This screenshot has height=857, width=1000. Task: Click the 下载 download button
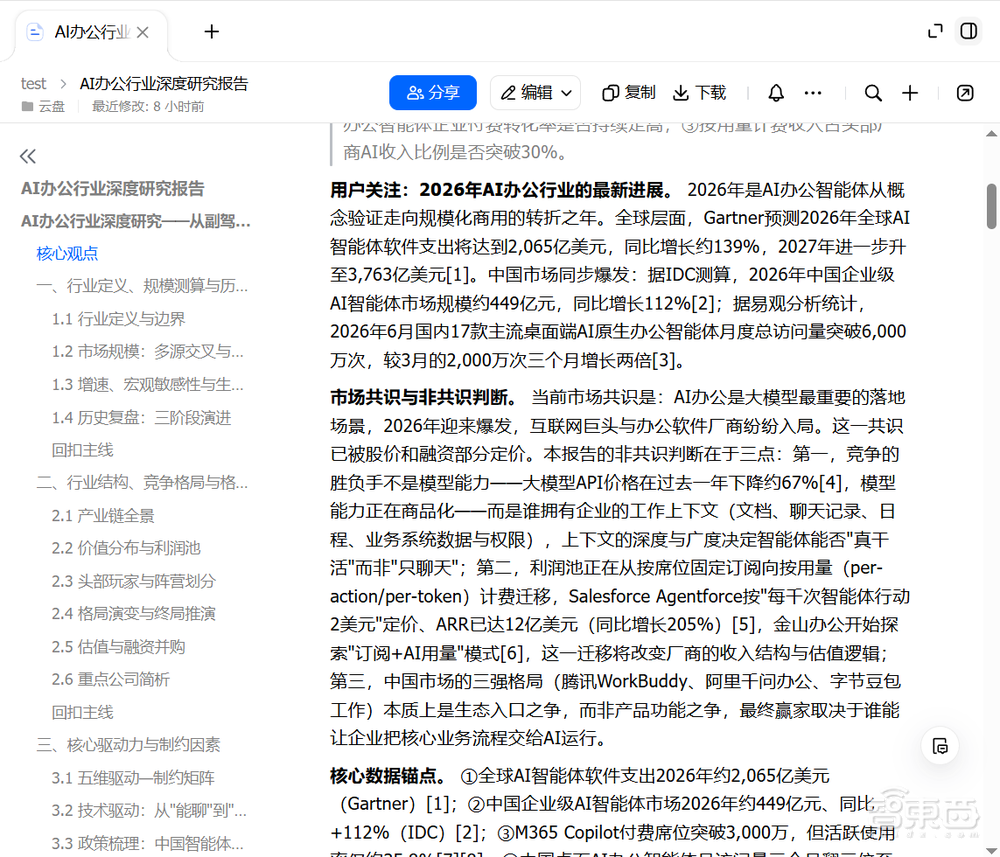700,93
